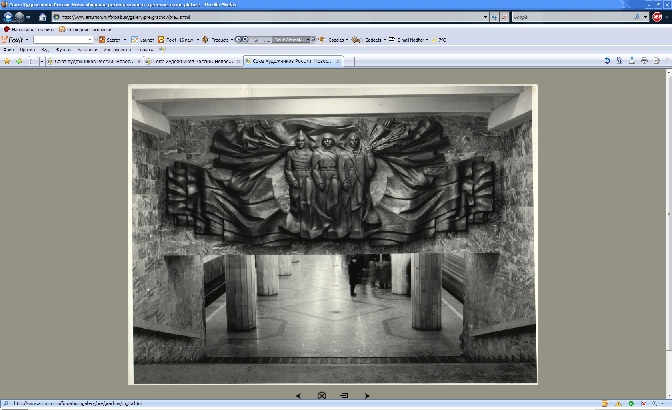
Task: Click the red stop loading icon
Action: [504, 17]
